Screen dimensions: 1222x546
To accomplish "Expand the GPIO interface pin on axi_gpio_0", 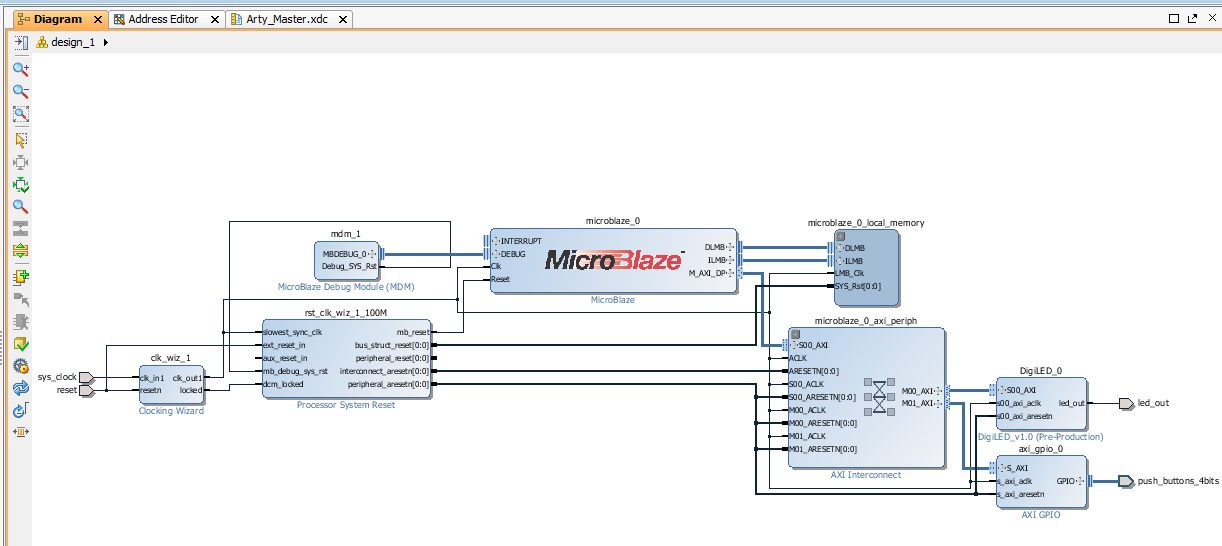I will (x=1082, y=481).
